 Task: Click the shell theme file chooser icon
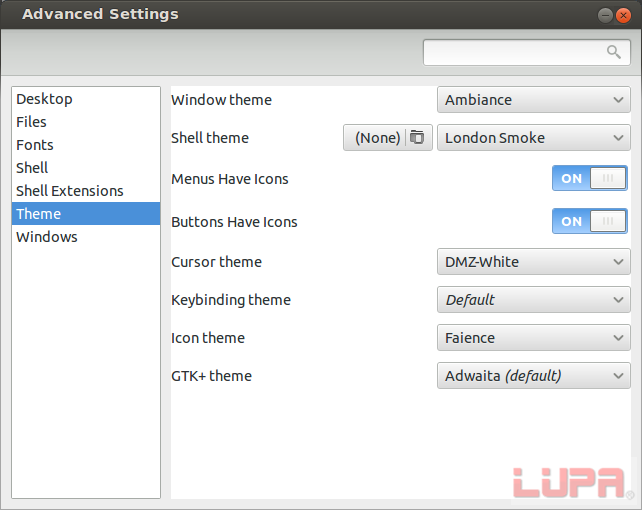417,137
